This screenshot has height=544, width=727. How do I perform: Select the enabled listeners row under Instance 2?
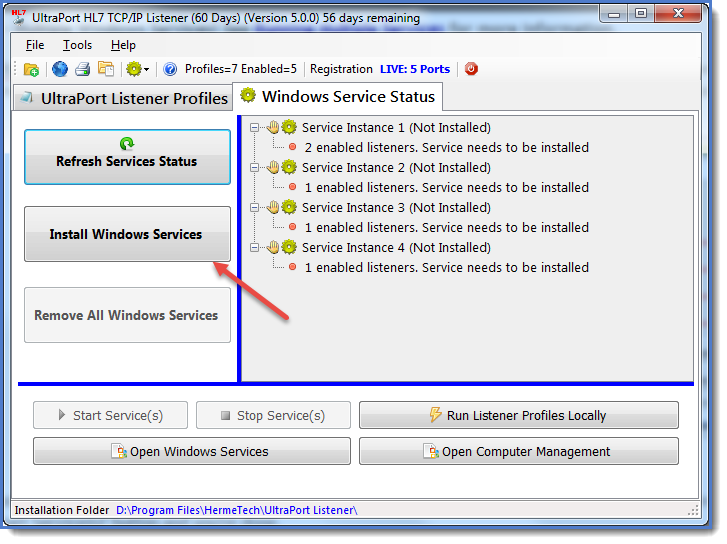[x=446, y=187]
